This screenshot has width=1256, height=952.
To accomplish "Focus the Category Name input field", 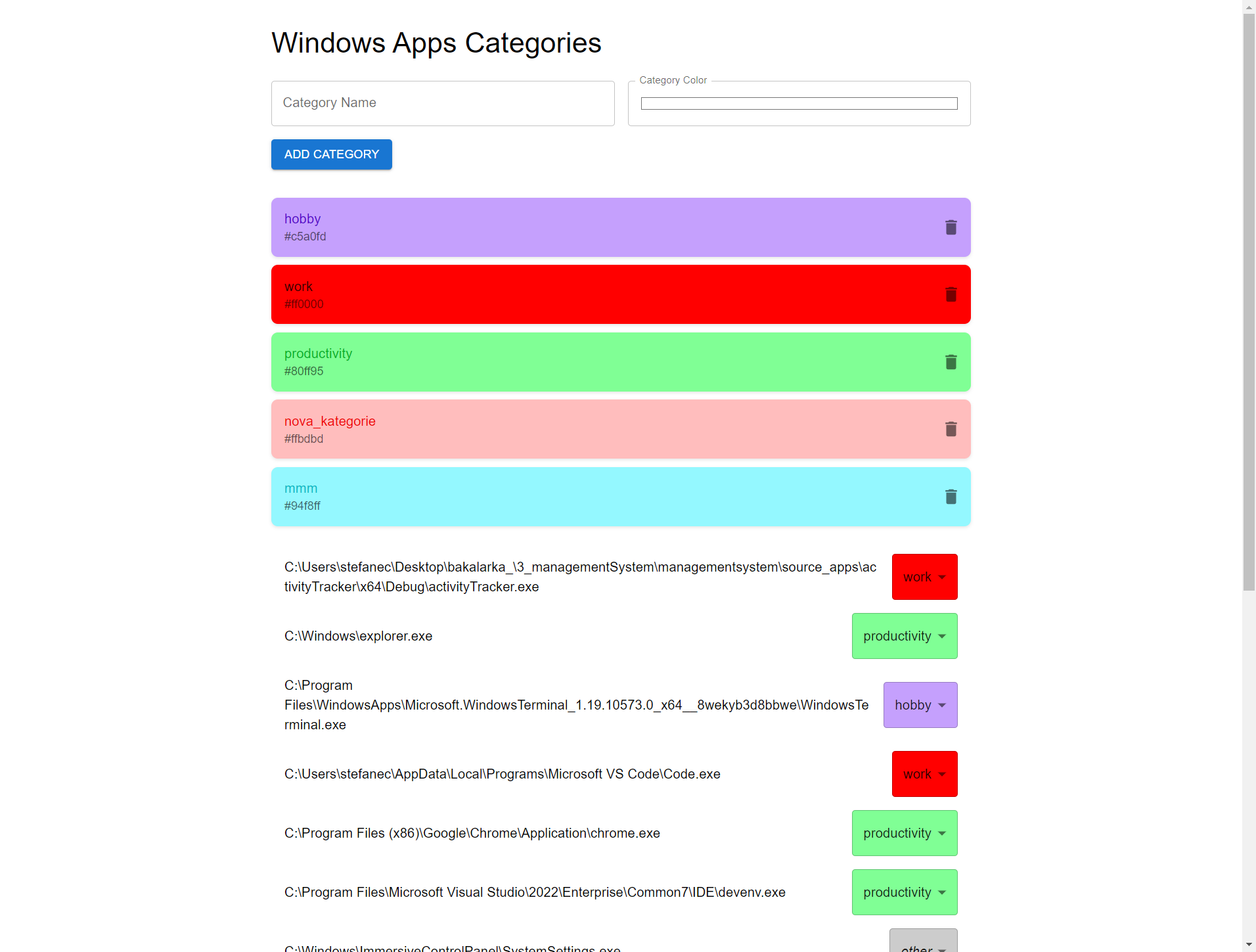I will tap(443, 103).
